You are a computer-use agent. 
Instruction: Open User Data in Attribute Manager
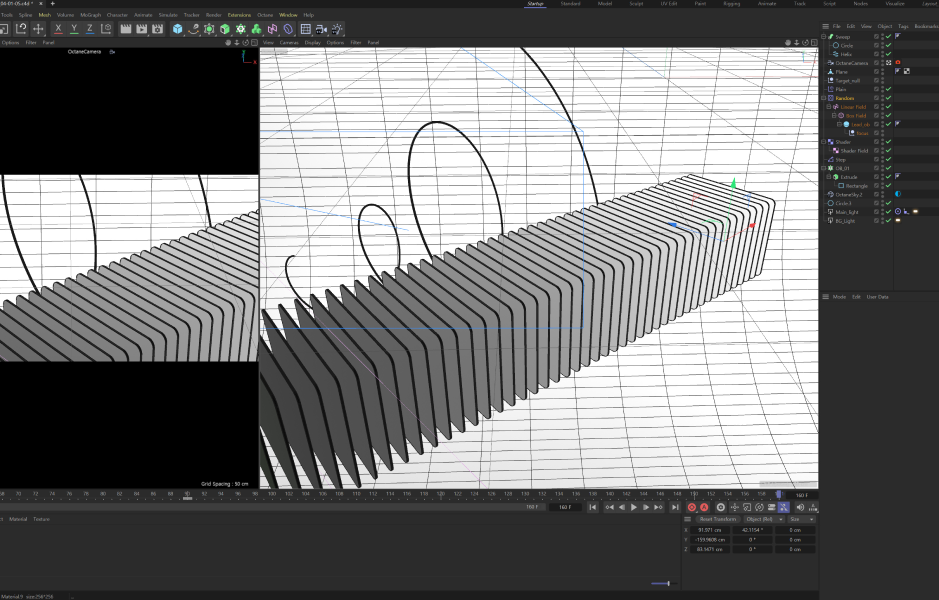877,297
